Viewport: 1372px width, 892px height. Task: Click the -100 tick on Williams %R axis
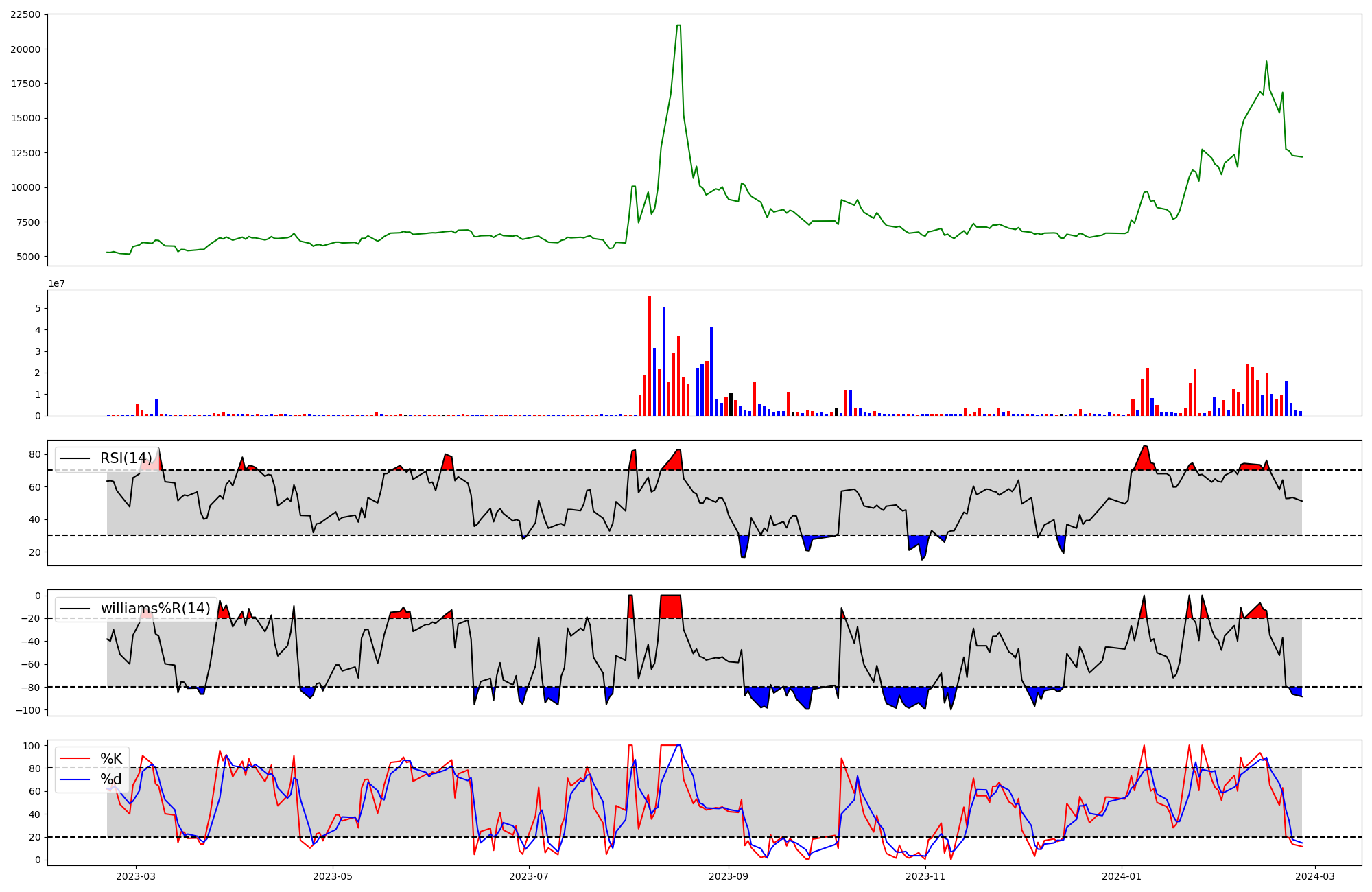(28, 710)
